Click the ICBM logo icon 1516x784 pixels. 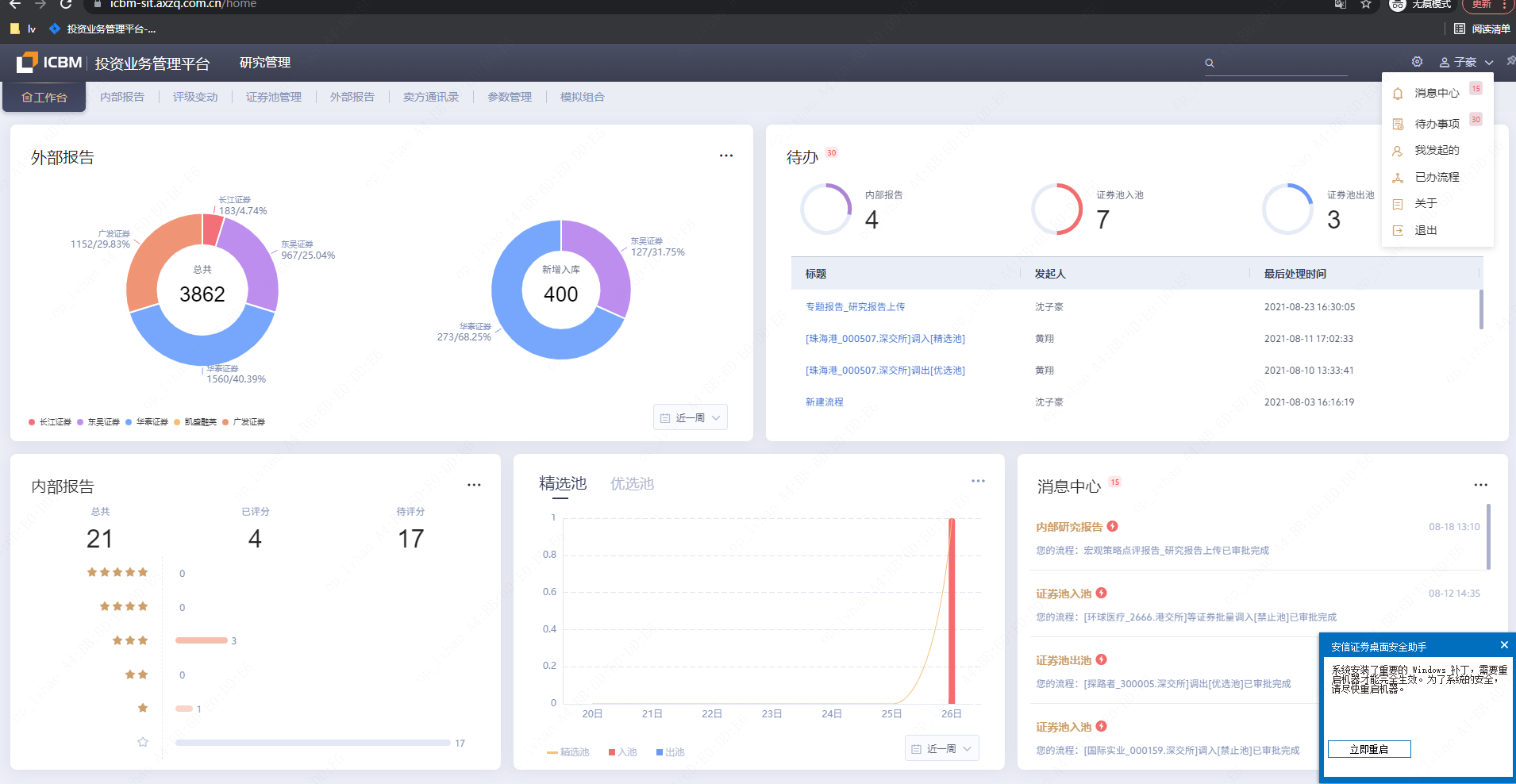28,62
